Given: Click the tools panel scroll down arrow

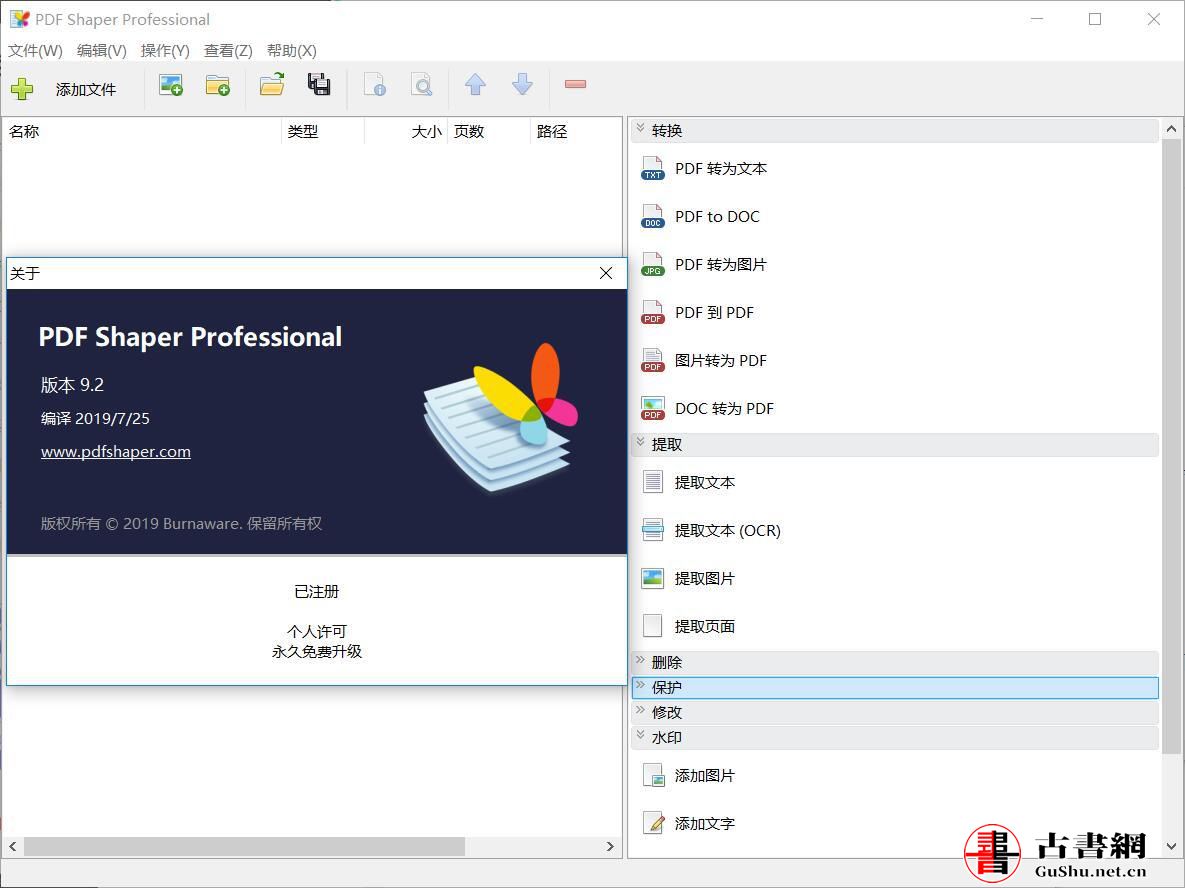Looking at the screenshot, I should [1171, 846].
